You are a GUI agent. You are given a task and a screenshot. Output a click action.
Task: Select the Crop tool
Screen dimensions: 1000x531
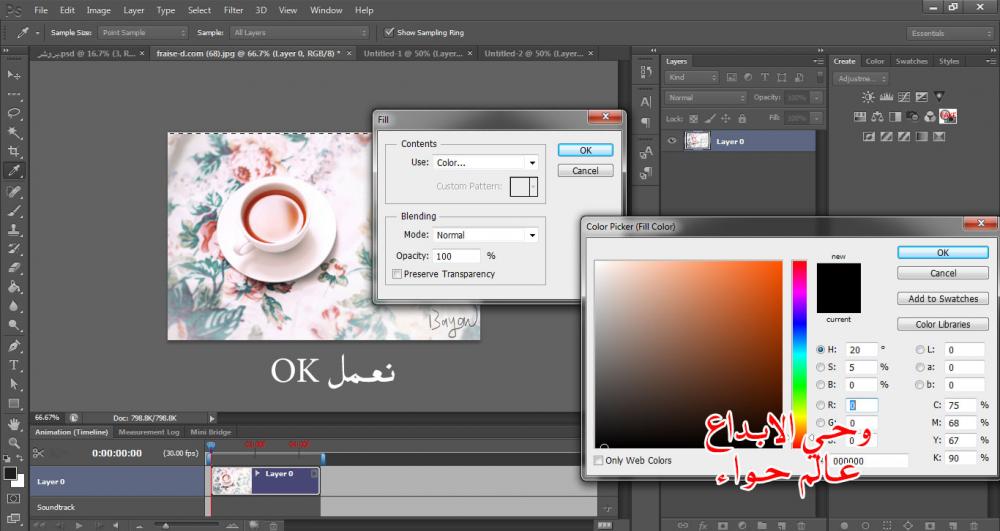click(x=14, y=151)
